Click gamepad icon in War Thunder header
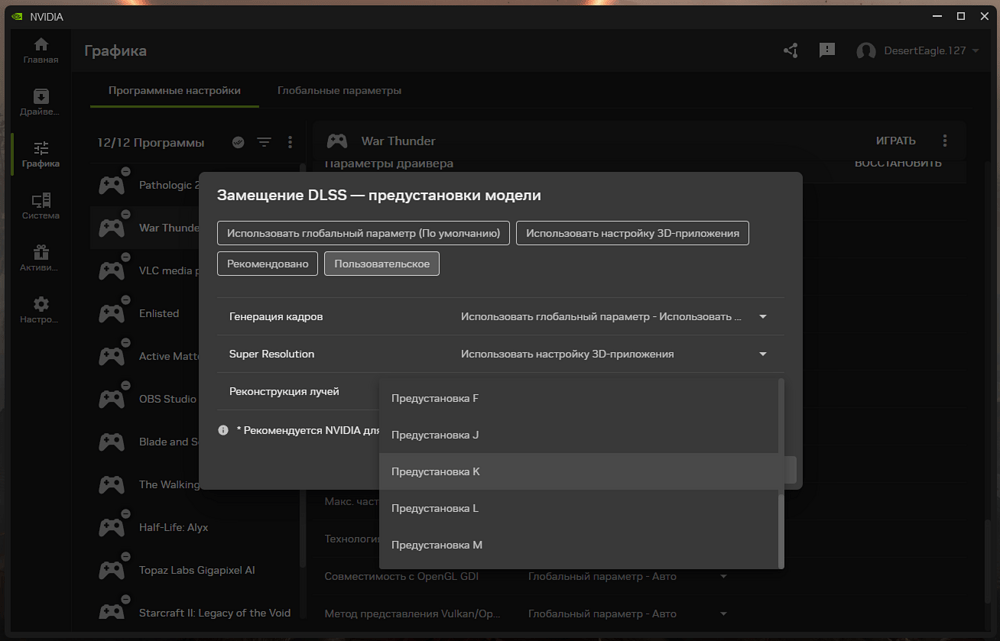Image resolution: width=1000 pixels, height=641 pixels. click(337, 140)
